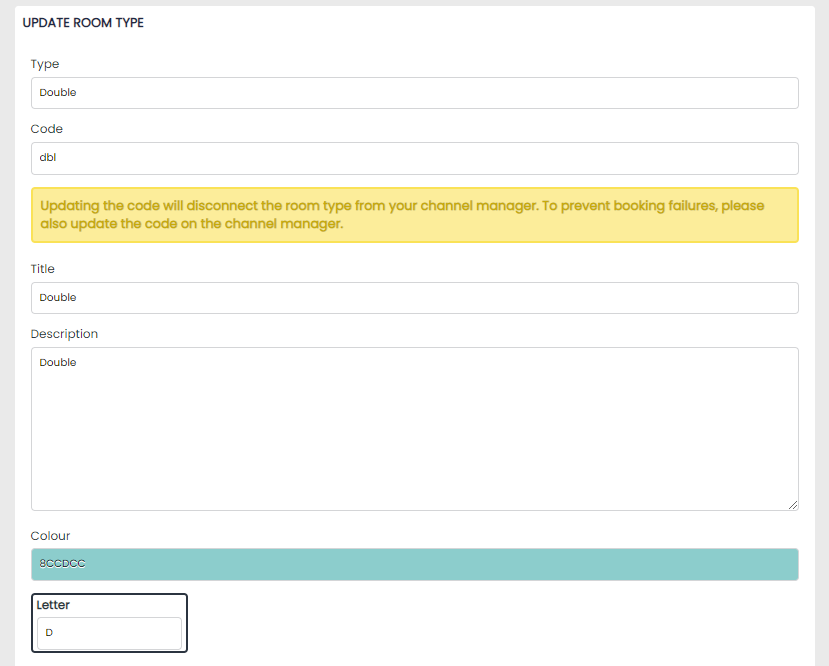Click the 8CCDCC hex value text
Screen dimensions: 829x666
point(62,564)
